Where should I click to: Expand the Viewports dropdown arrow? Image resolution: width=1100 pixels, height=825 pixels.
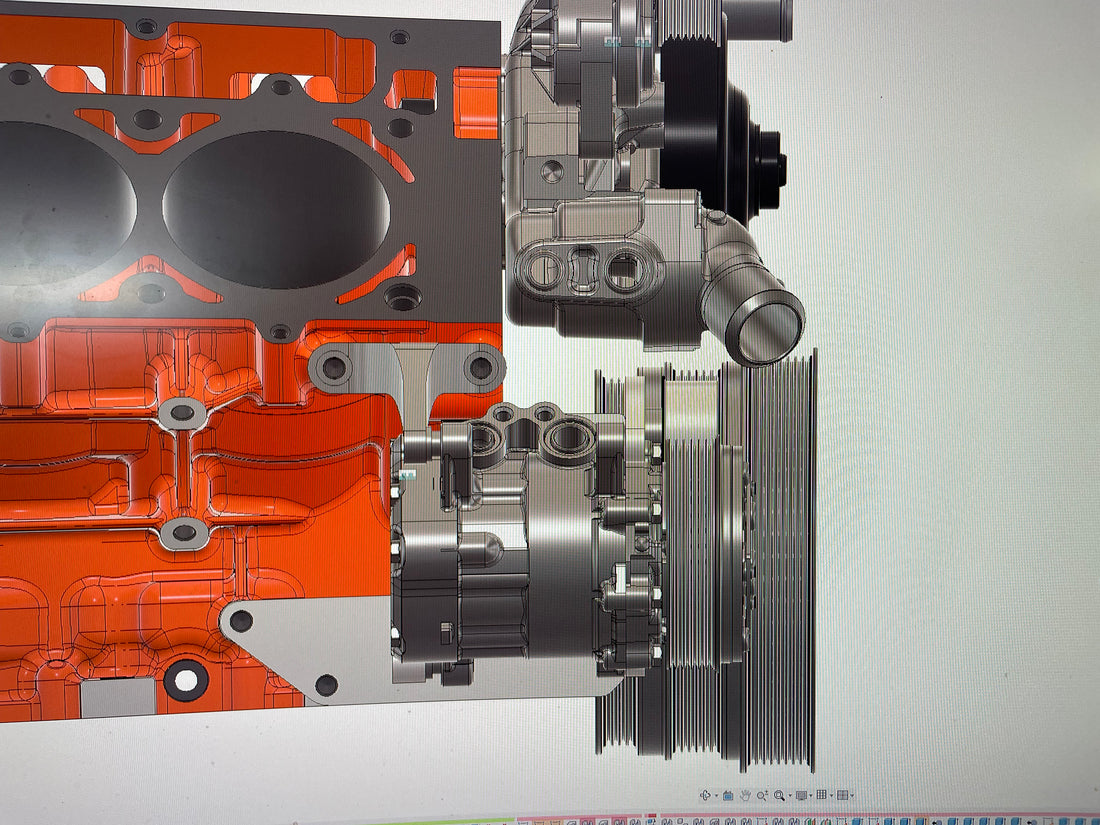(x=852, y=795)
